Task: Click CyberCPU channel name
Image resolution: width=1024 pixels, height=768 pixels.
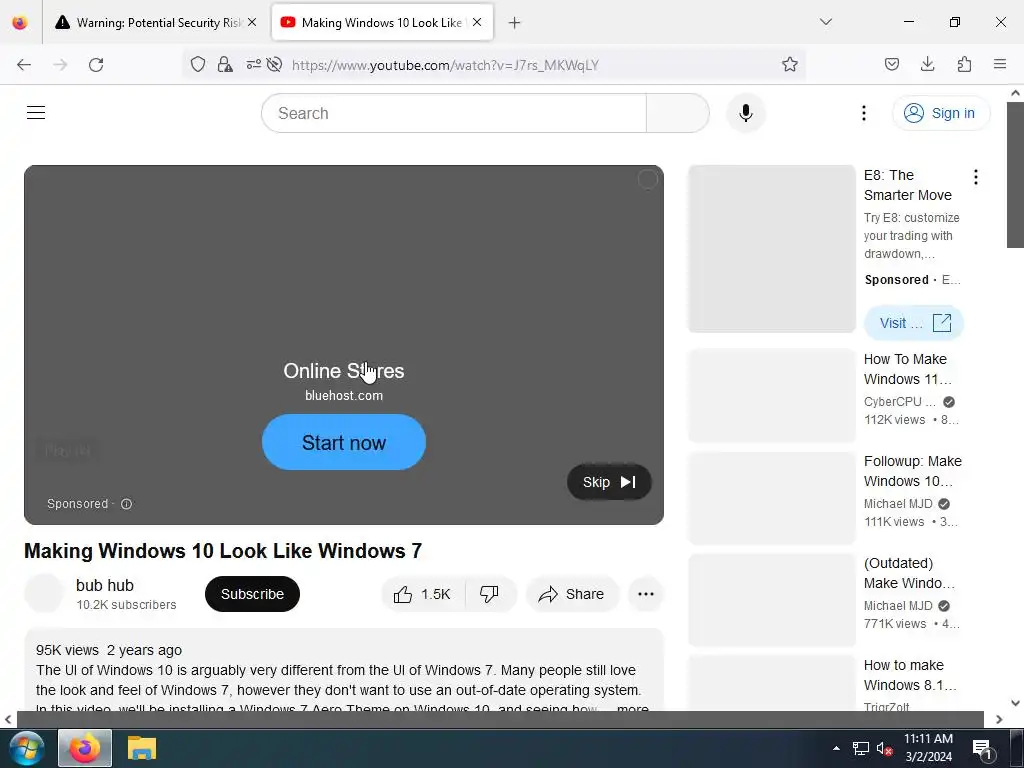Action: click(x=899, y=402)
